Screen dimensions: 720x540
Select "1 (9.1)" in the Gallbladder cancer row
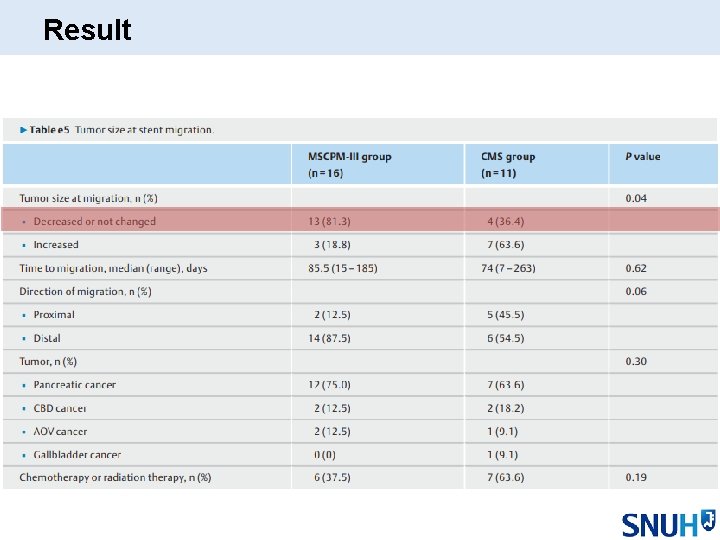point(502,455)
